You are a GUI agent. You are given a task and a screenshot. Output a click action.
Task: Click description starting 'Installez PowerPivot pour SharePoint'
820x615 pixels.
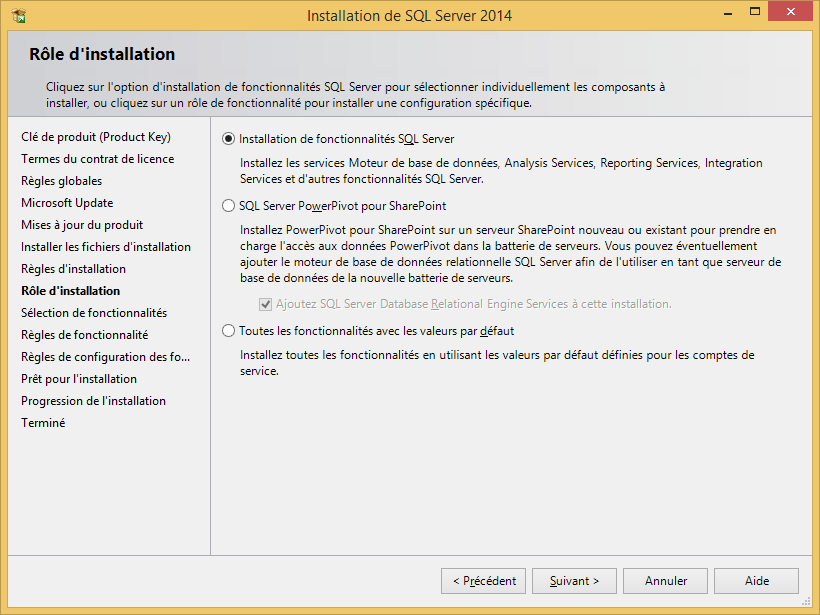[510, 254]
